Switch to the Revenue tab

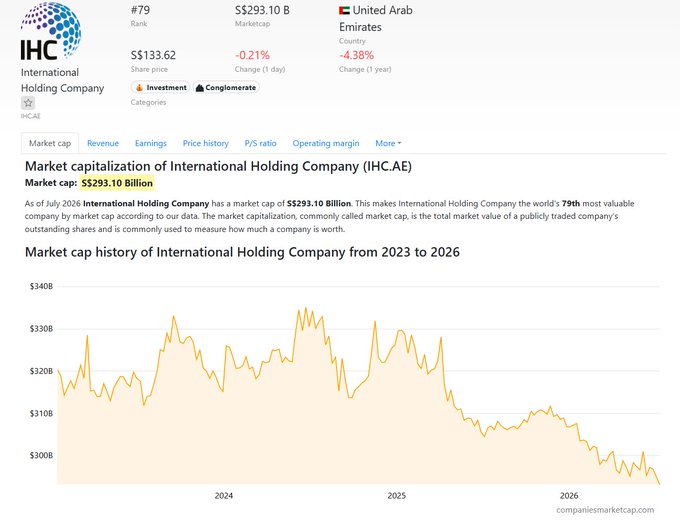(x=103, y=143)
